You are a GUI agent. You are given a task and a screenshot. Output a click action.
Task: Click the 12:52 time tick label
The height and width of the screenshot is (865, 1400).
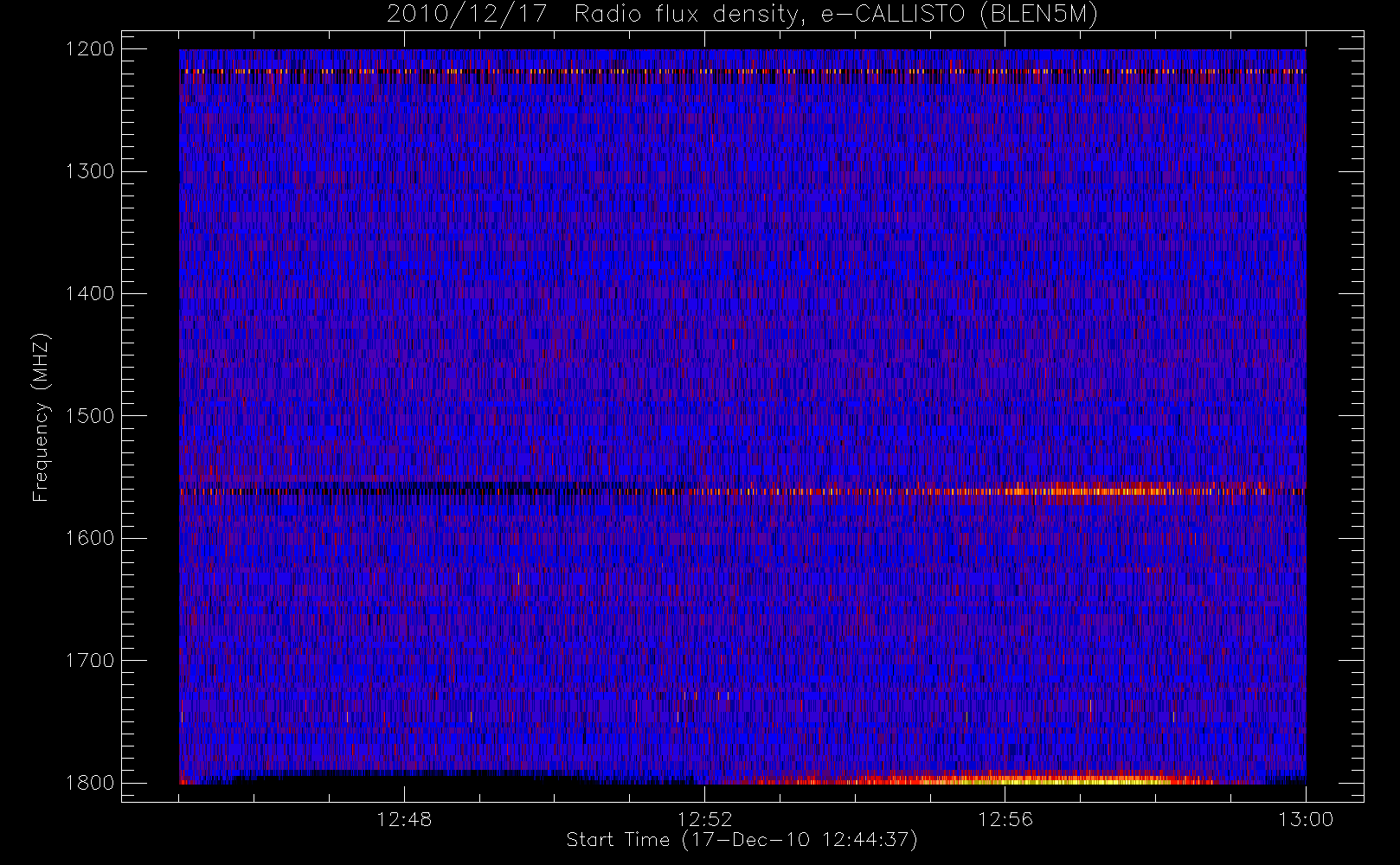click(x=704, y=818)
